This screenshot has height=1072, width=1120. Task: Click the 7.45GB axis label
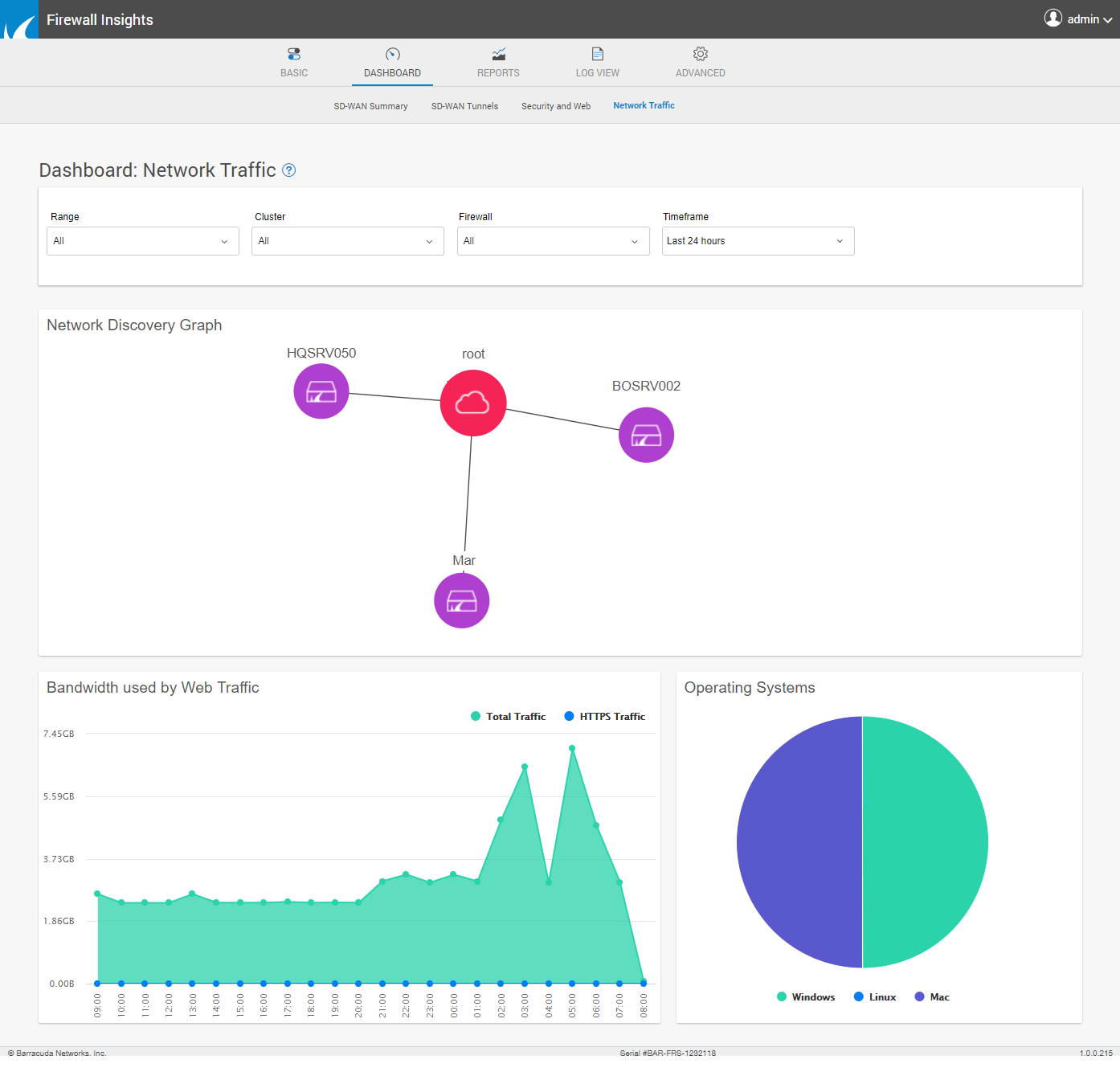[x=59, y=734]
